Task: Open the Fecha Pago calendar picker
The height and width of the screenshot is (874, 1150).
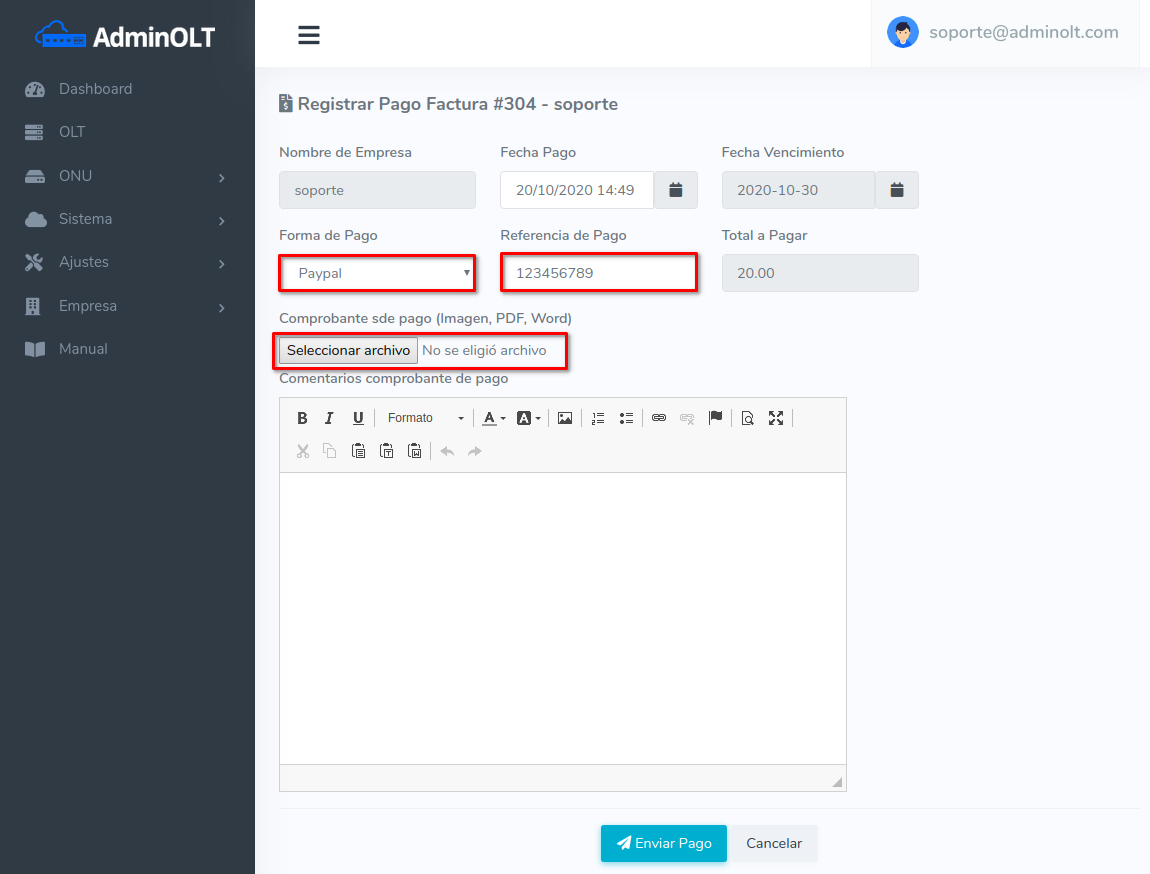Action: click(676, 190)
